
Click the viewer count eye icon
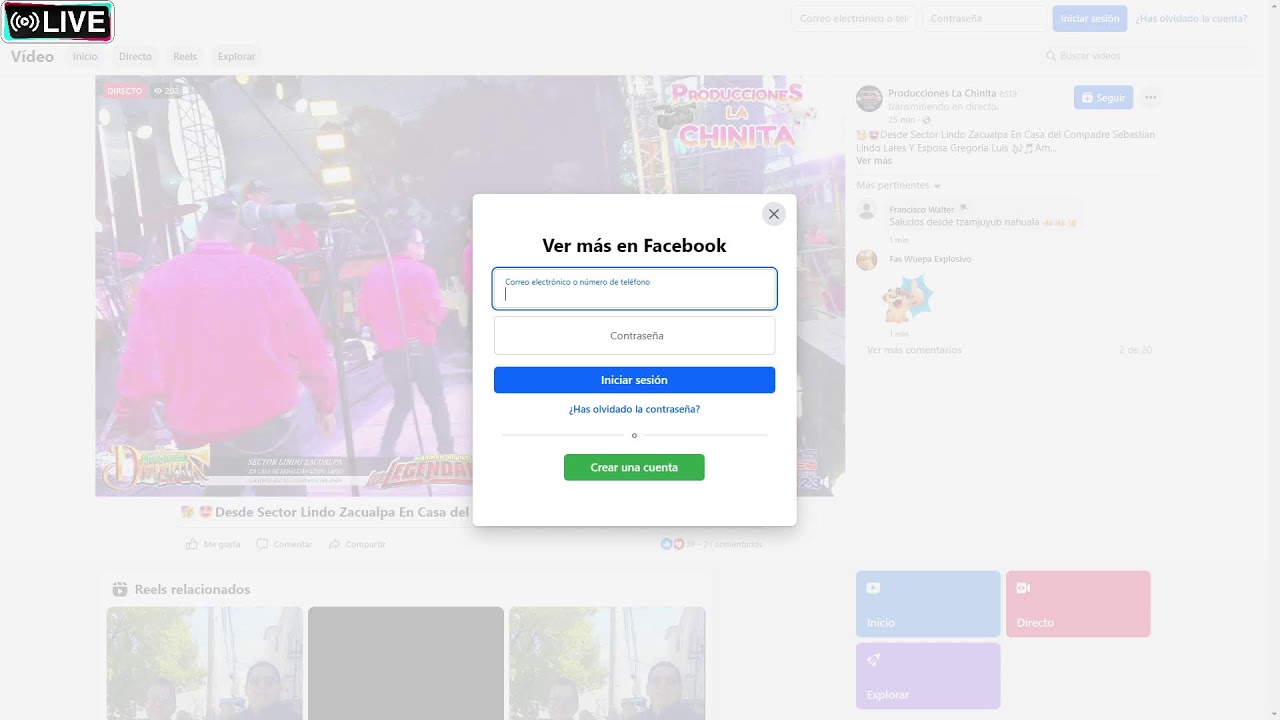pyautogui.click(x=158, y=91)
